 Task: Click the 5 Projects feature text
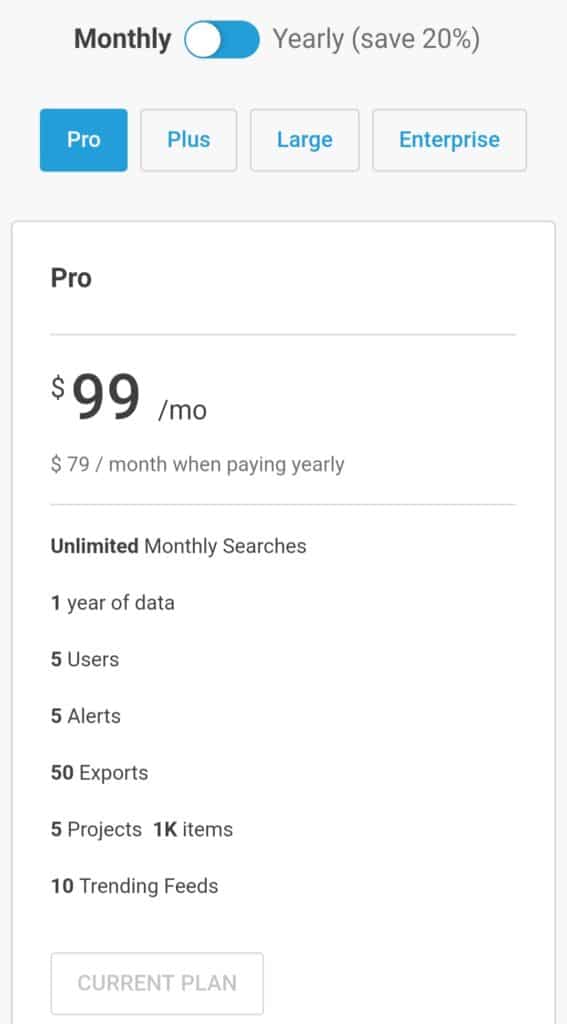click(x=96, y=829)
